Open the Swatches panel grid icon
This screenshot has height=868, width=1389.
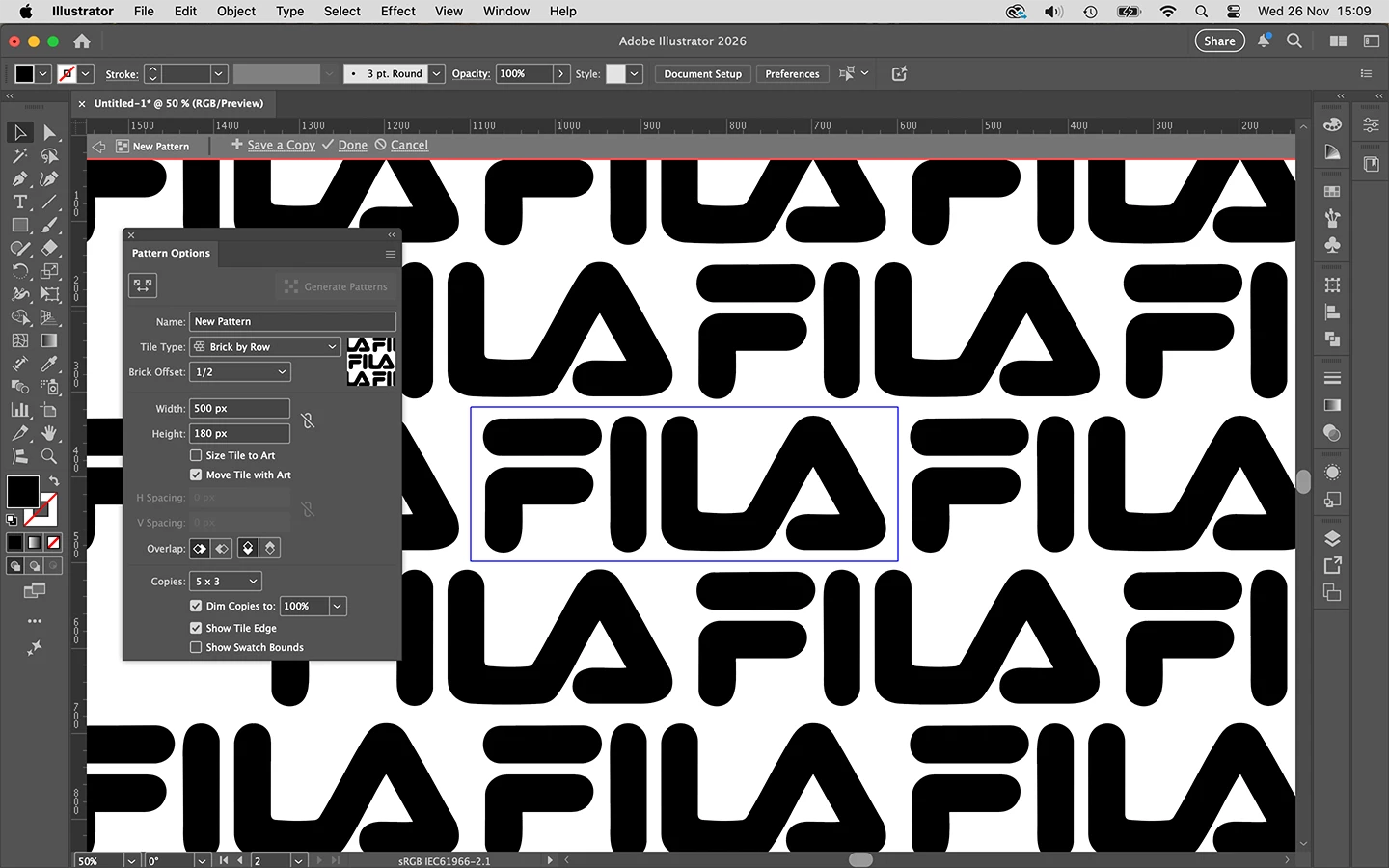1332,192
